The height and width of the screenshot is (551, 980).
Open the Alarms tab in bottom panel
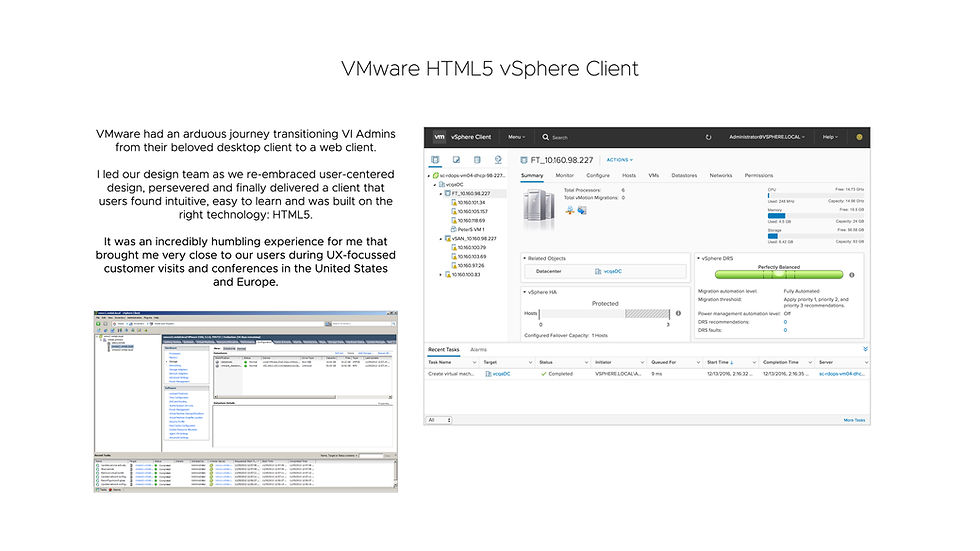tap(478, 350)
